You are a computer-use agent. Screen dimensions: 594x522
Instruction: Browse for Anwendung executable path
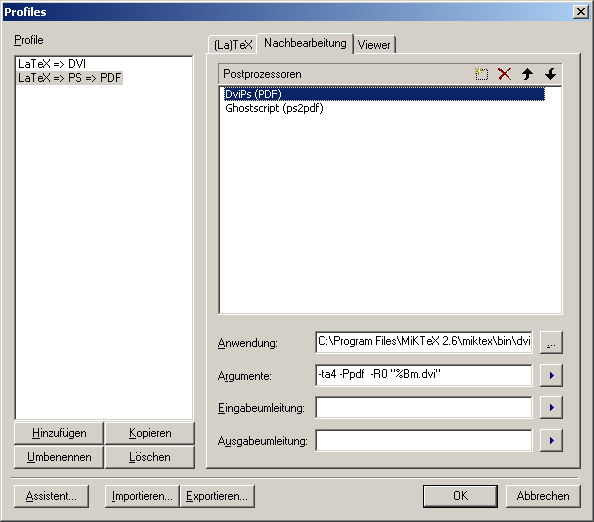pos(551,342)
